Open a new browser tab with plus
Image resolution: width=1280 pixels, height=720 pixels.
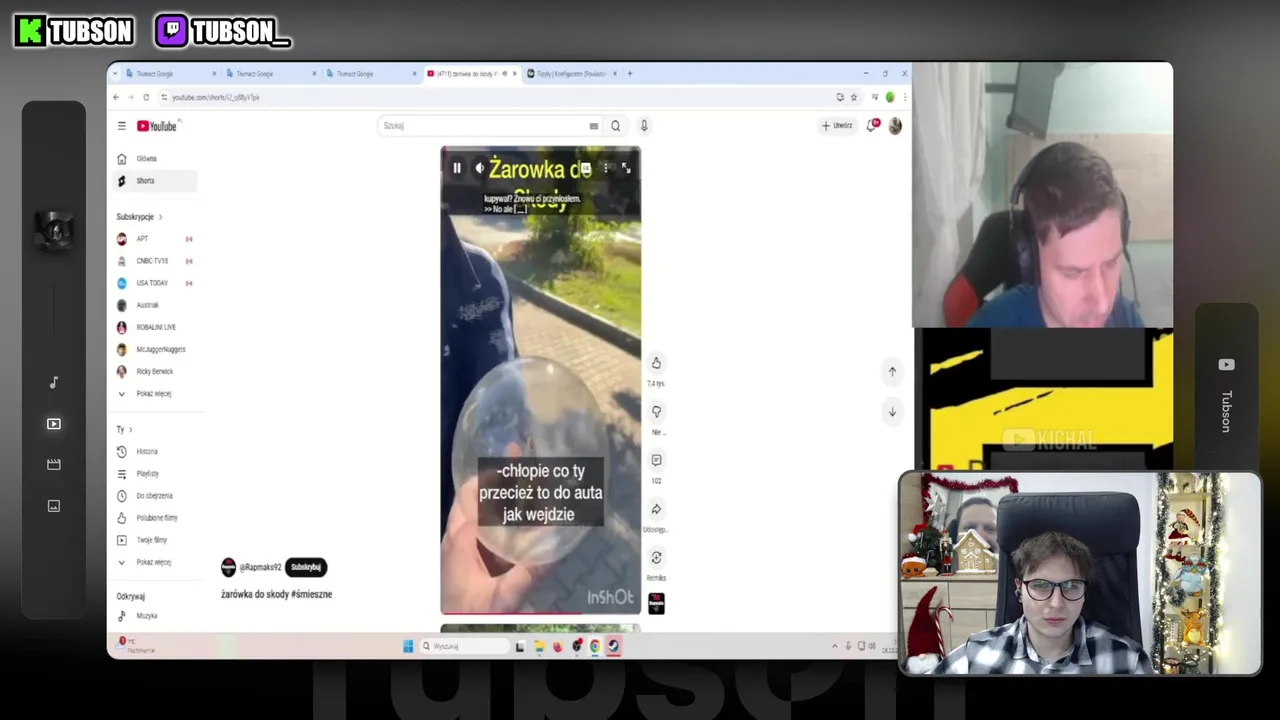tap(629, 73)
